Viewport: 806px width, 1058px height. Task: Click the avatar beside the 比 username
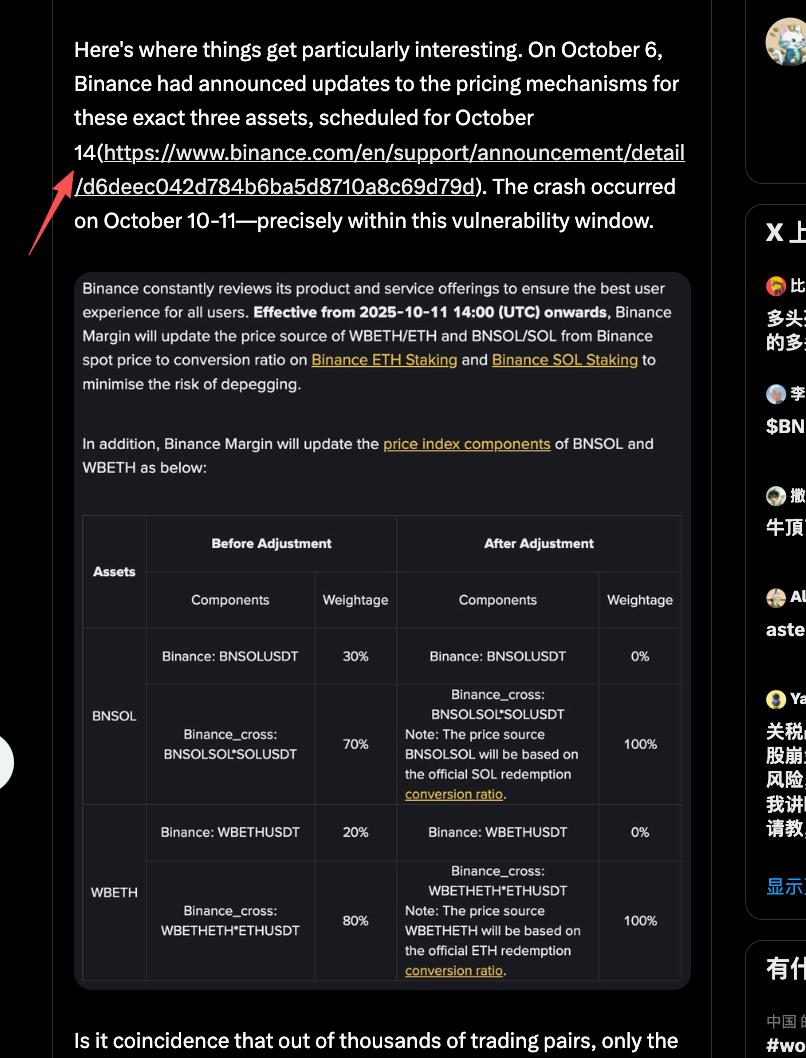(x=776, y=287)
